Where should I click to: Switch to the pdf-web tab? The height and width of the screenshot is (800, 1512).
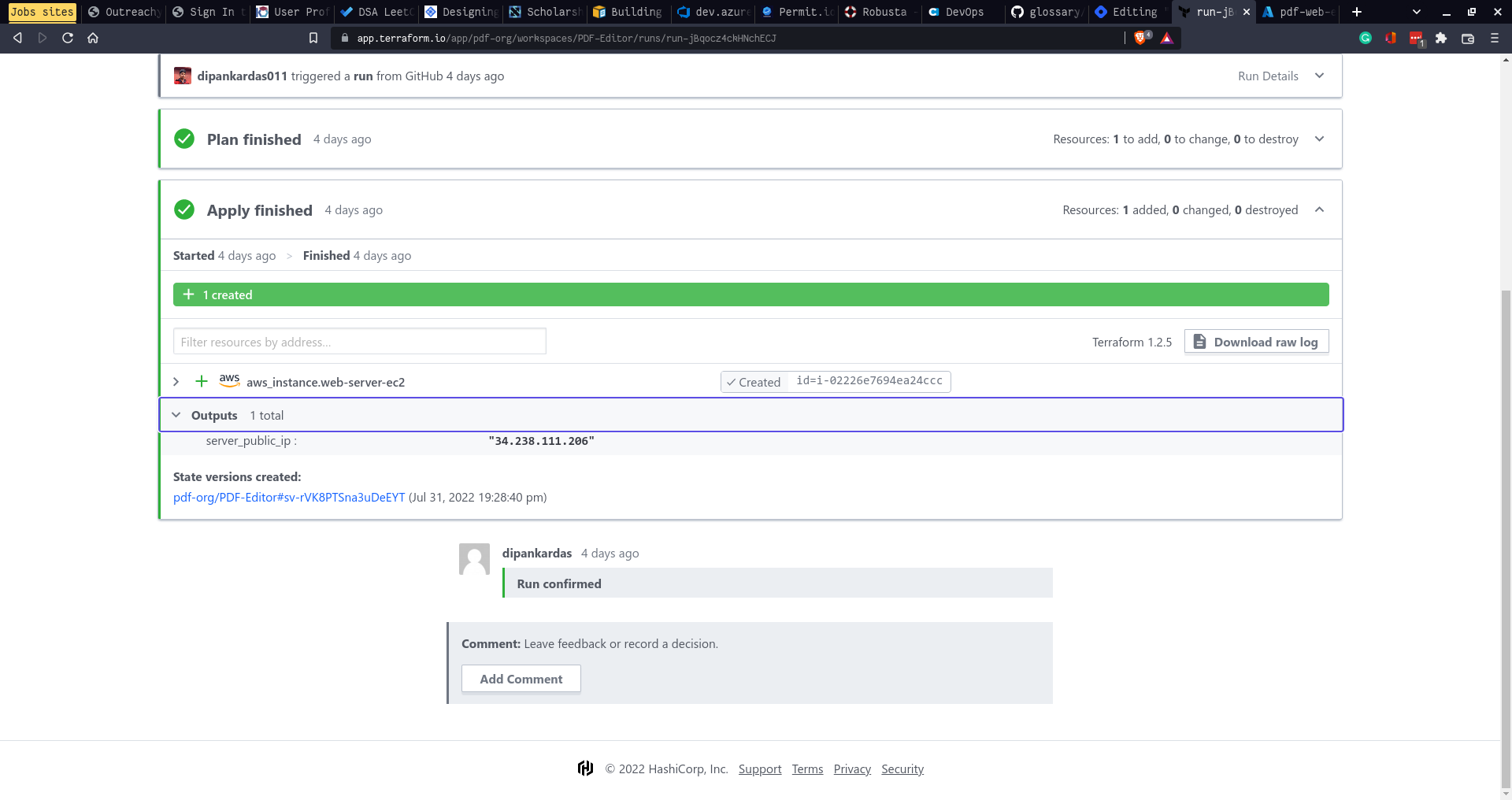[x=1298, y=12]
